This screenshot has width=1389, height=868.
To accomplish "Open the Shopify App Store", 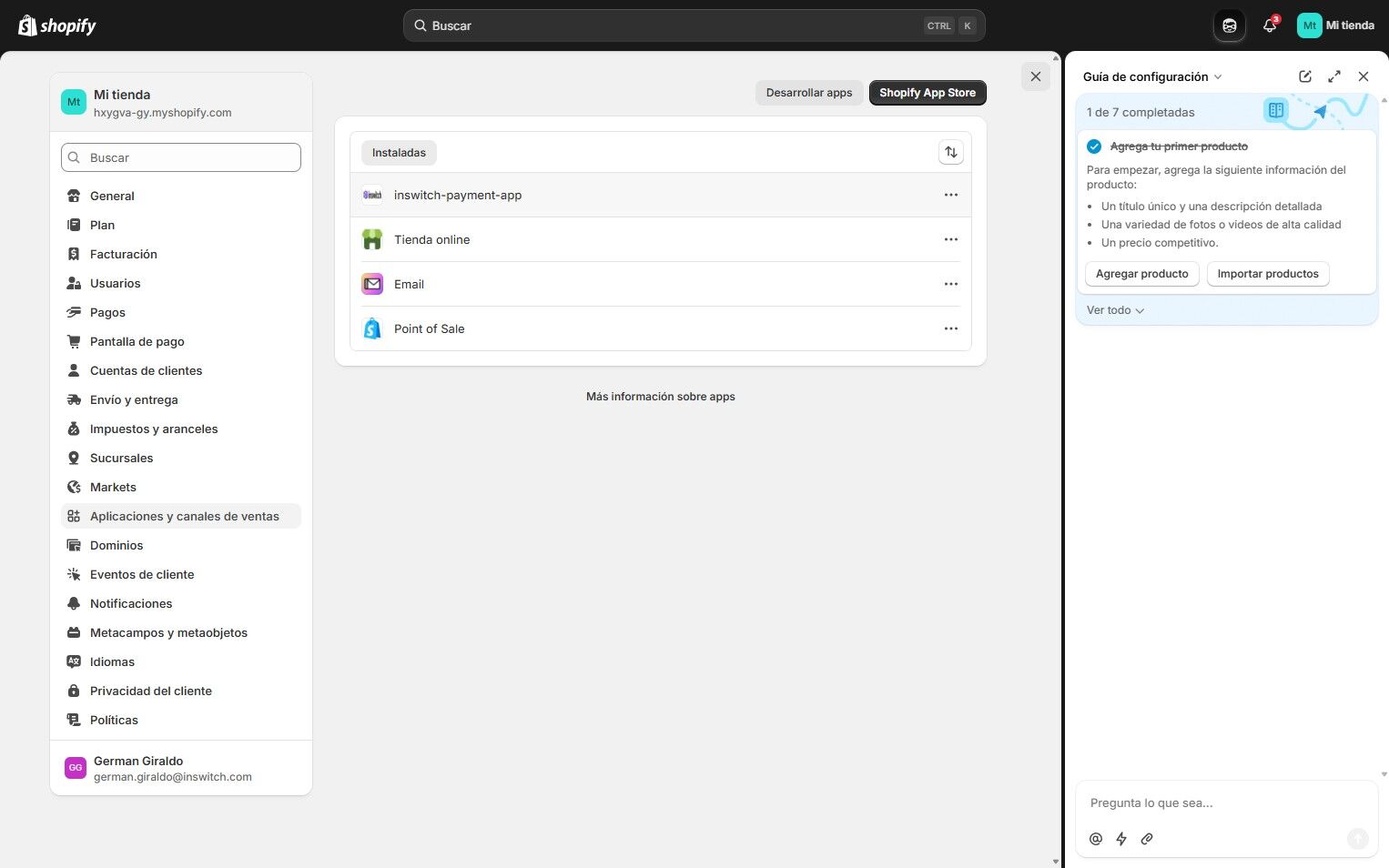I will 928,93.
